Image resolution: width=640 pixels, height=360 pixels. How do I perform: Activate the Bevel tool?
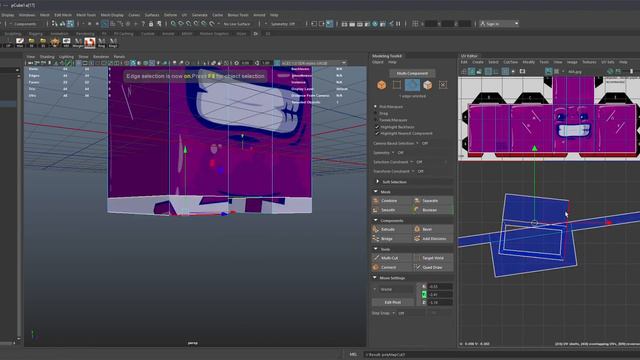[x=433, y=229]
